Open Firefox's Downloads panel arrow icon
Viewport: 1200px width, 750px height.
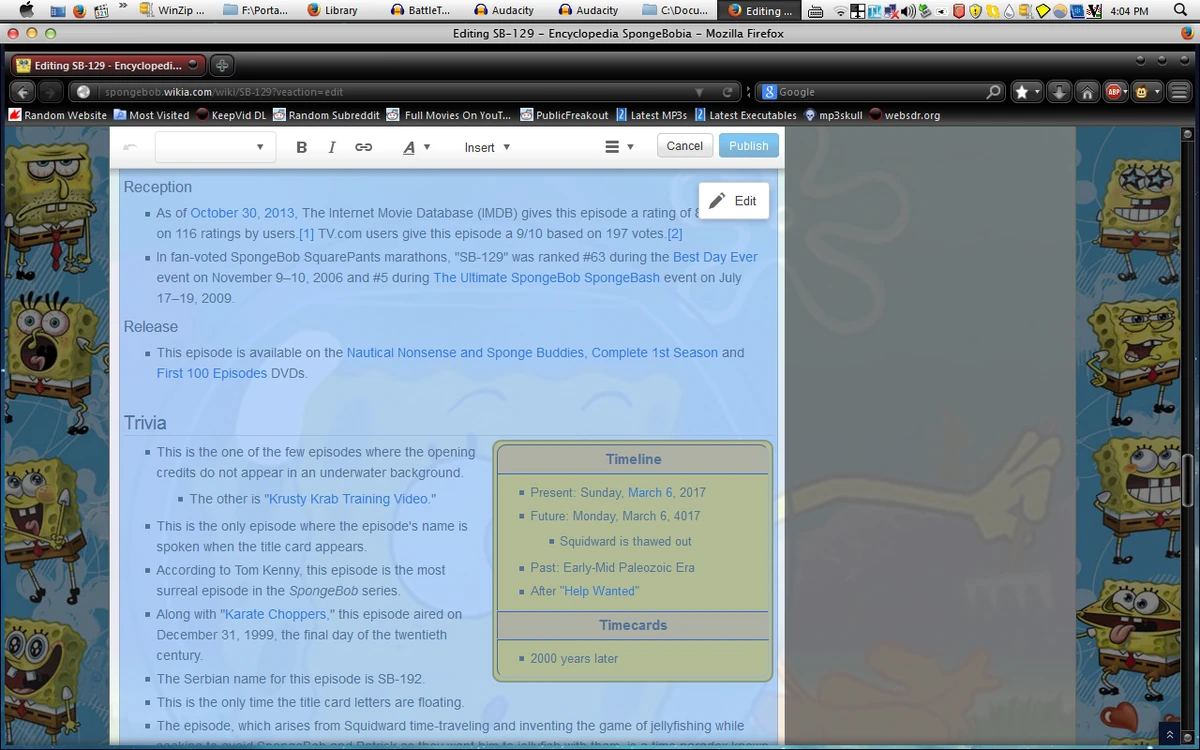1059,91
